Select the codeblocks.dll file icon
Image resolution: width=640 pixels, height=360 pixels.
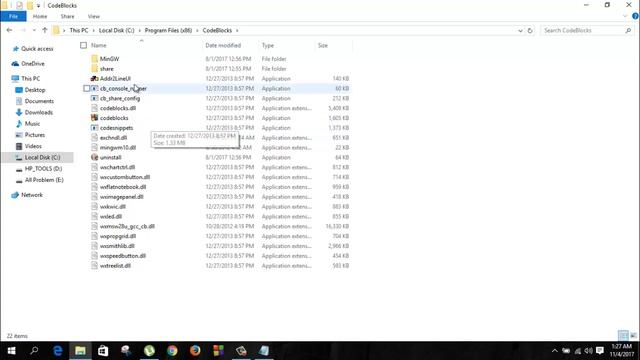tap(95, 108)
